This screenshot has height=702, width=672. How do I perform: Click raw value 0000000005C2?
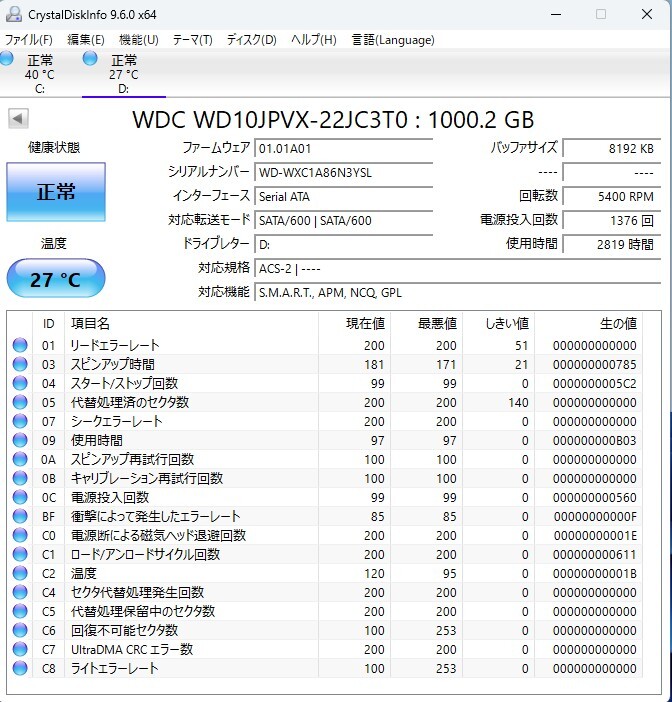[595, 384]
